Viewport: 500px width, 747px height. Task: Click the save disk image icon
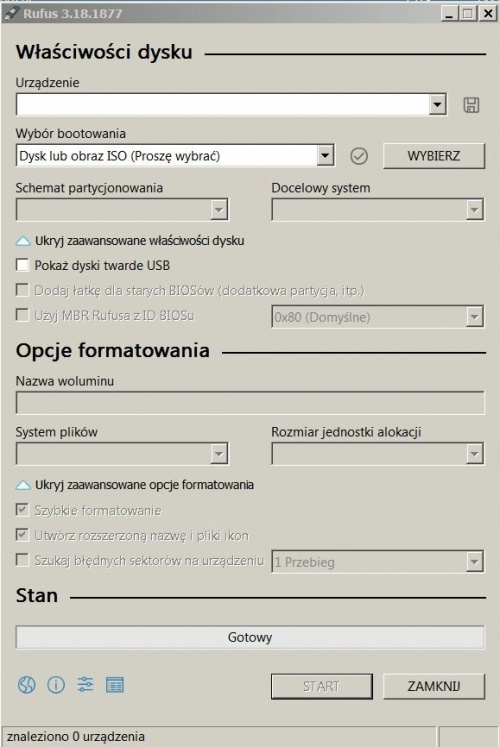[x=471, y=105]
